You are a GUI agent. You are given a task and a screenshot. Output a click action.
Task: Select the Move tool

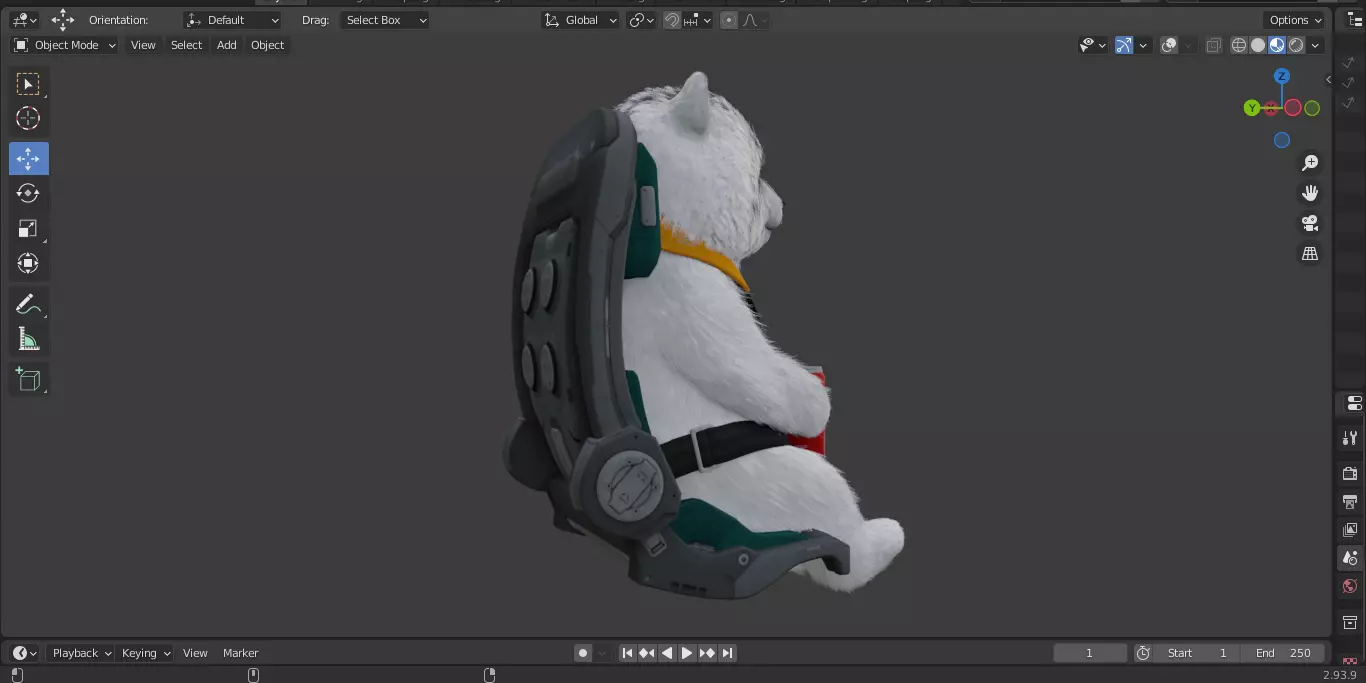point(28,159)
